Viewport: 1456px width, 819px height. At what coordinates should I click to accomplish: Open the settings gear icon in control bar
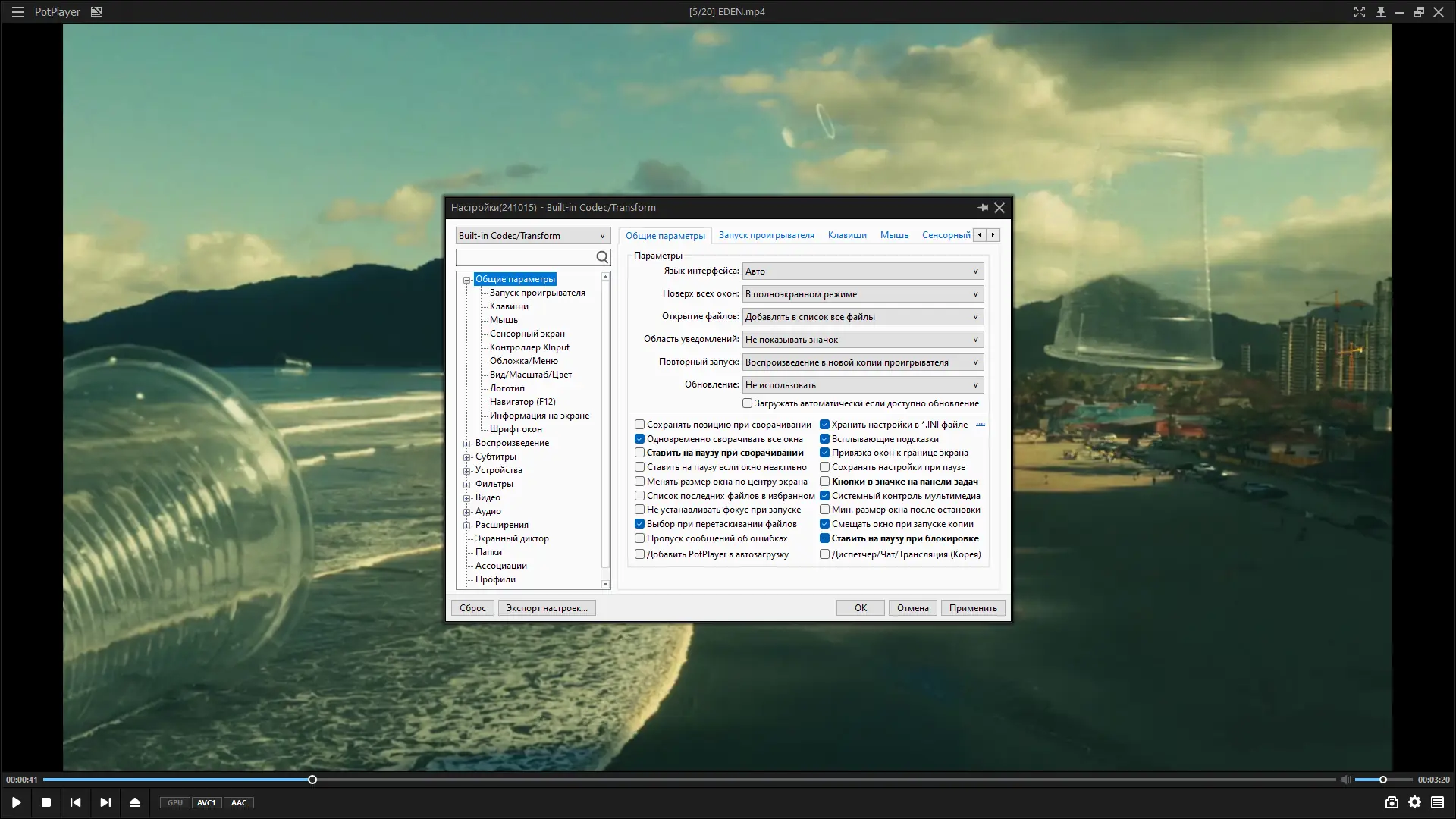[1415, 802]
